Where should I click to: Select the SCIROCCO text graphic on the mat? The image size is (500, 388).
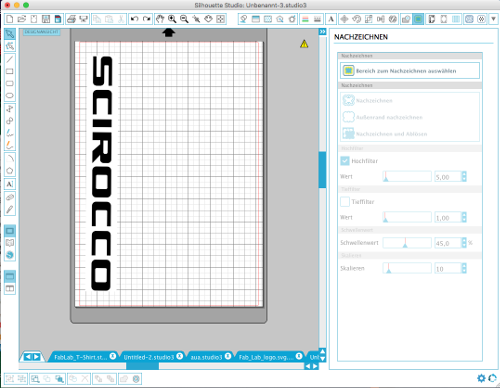click(x=102, y=173)
